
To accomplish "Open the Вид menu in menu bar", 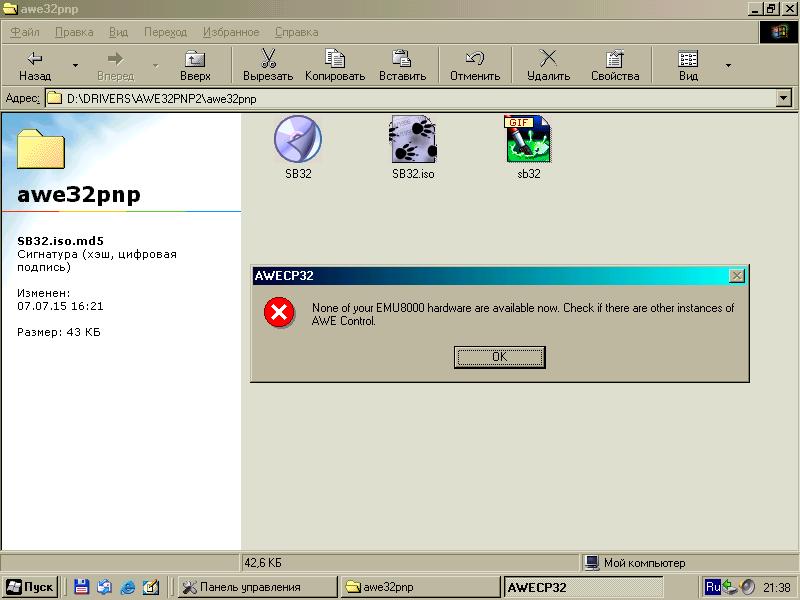I will click(118, 32).
